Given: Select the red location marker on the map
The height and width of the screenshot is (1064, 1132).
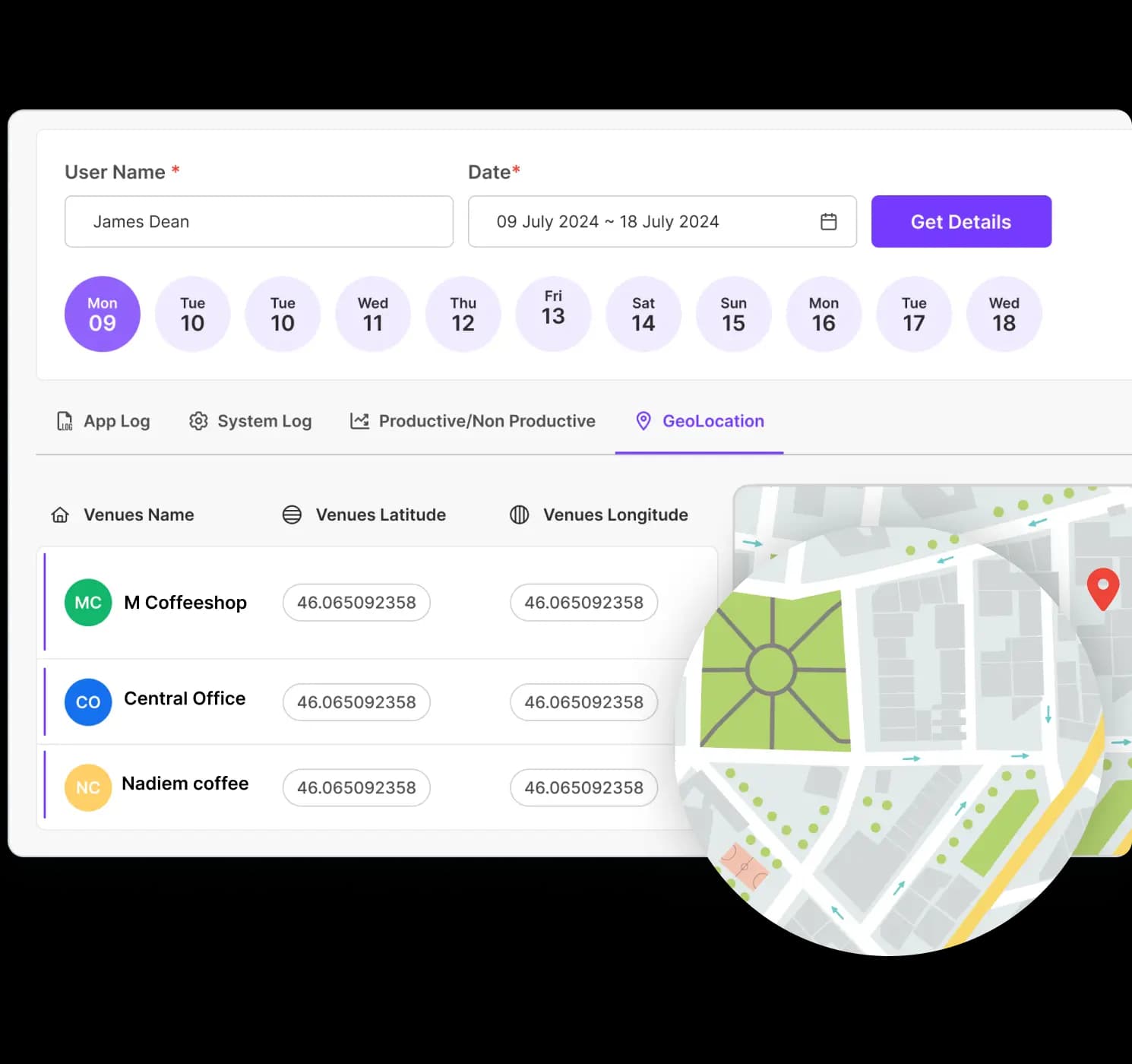Looking at the screenshot, I should tap(1103, 589).
